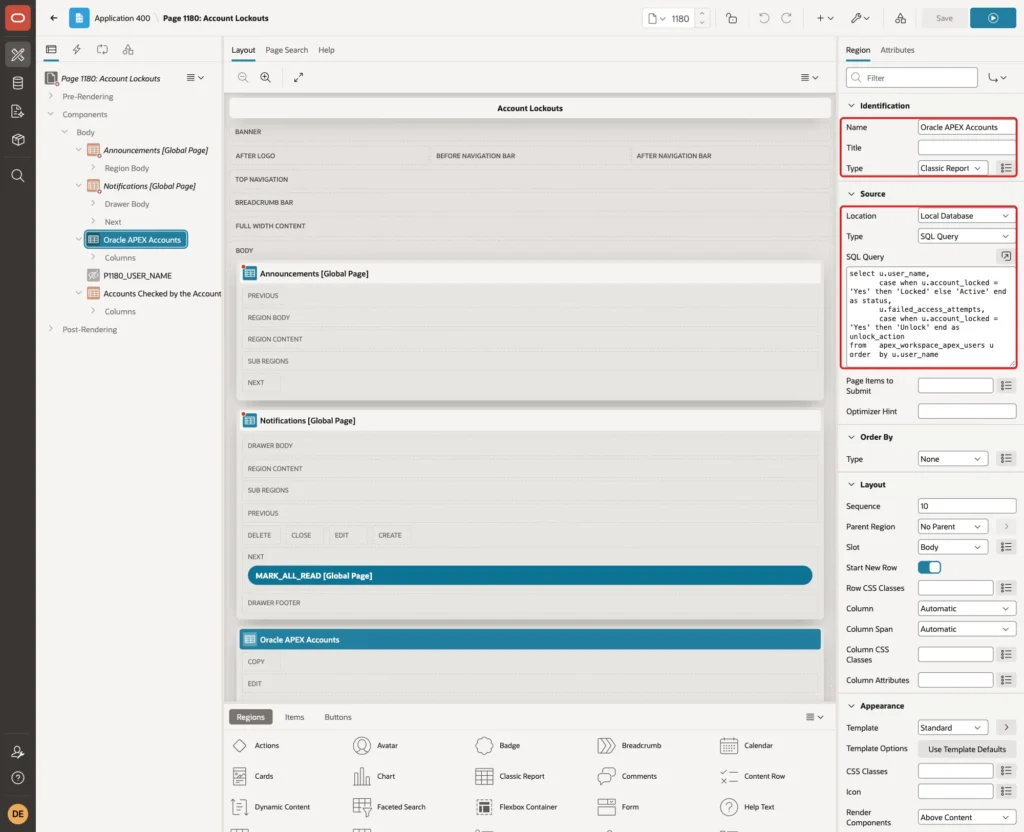Open the Order By Type dropdown
1024x832 pixels.
click(x=952, y=459)
